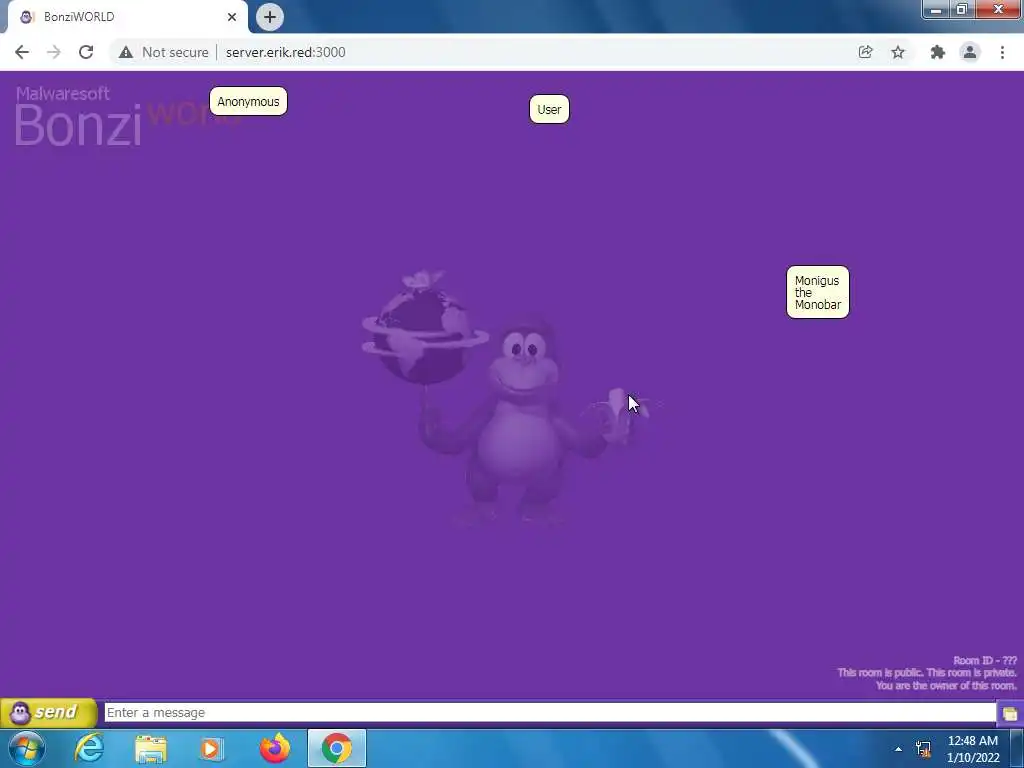Click the Back navigation arrow in Chrome
1024x768 pixels.
pyautogui.click(x=22, y=52)
